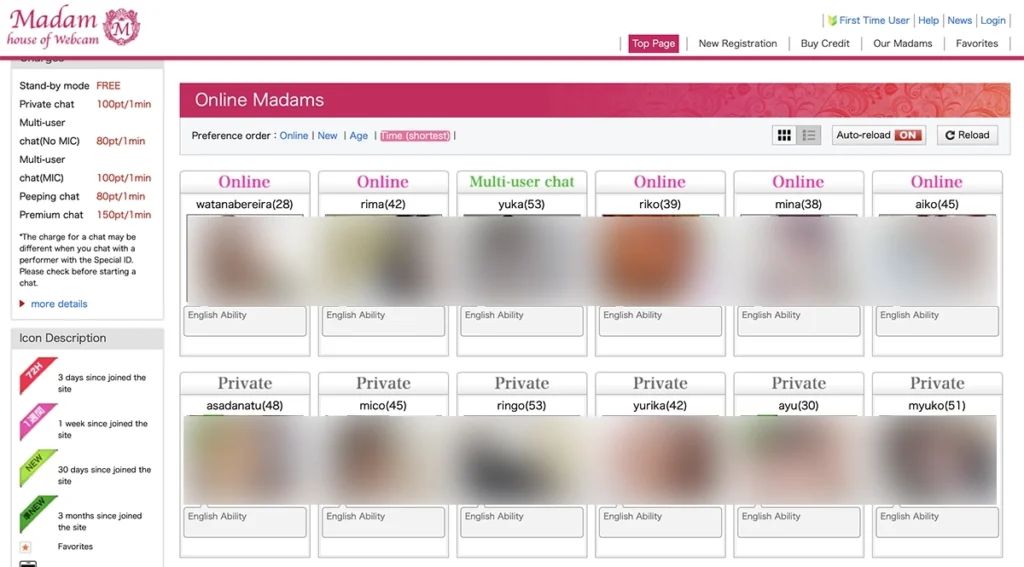Open the News link
The height and width of the screenshot is (567, 1024).
click(x=959, y=20)
